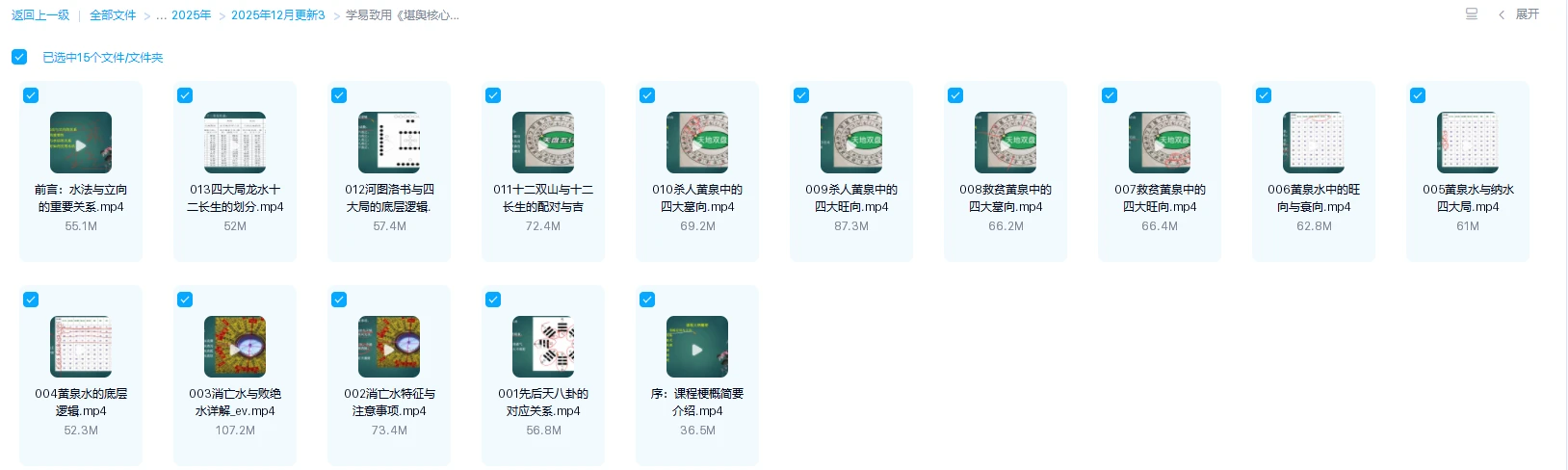This screenshot has height=470, width=1568.
Task: Open 序：课程梗概简要介绍.mp4 video icon
Action: point(697,347)
